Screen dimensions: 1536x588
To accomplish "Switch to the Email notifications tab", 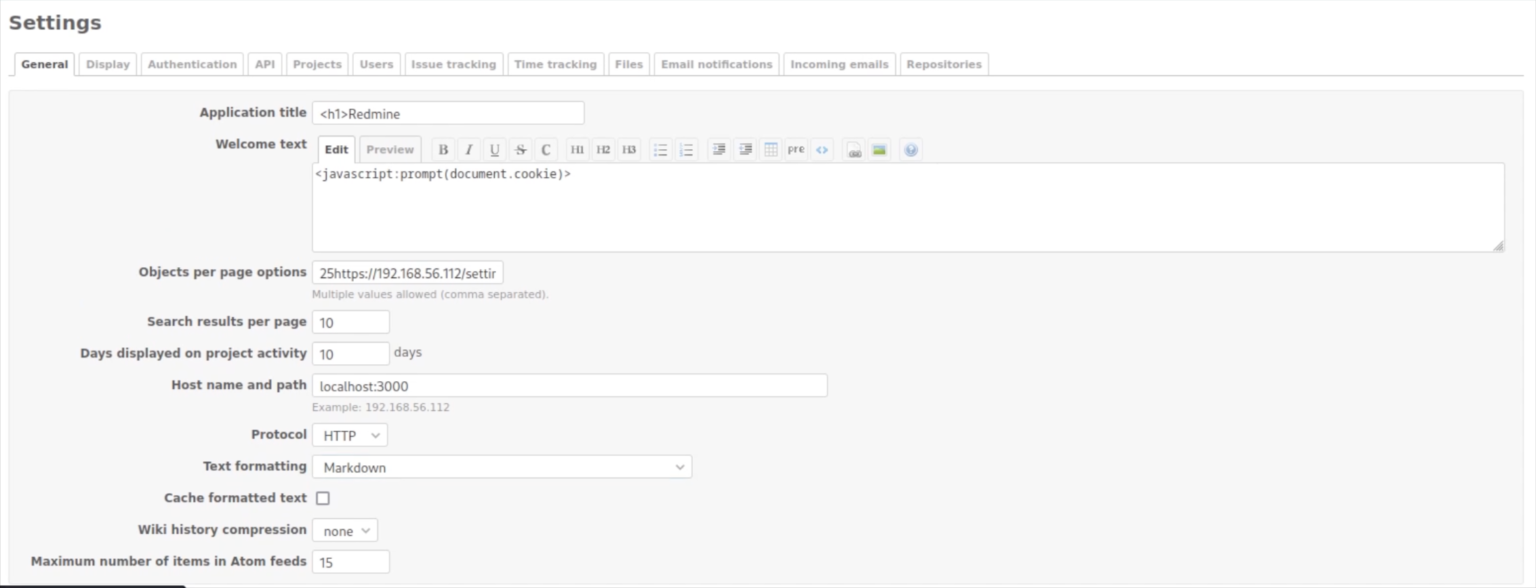I will [x=716, y=63].
